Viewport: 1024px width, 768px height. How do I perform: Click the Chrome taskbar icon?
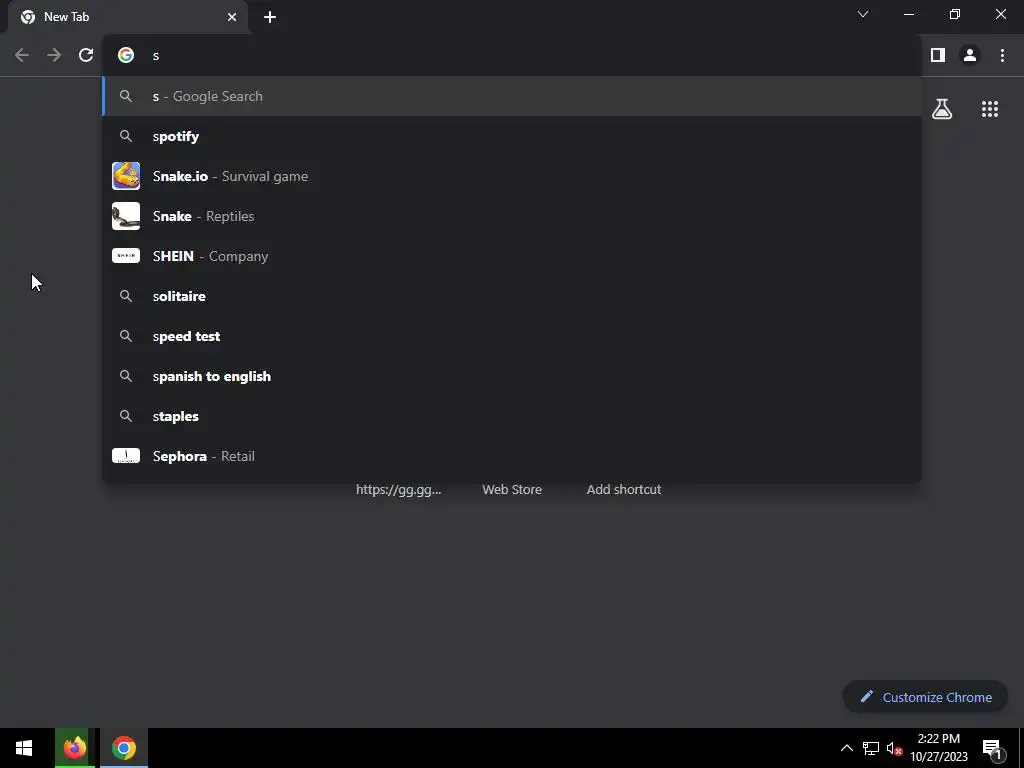(123, 748)
